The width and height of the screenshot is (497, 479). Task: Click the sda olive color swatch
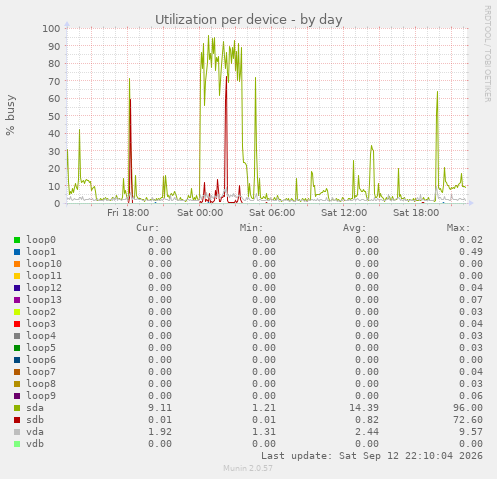(x=17, y=408)
